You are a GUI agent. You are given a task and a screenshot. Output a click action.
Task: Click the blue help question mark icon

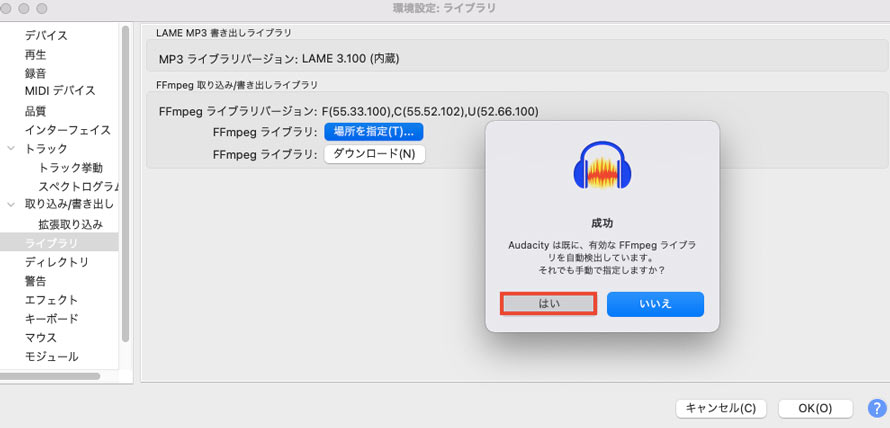point(876,408)
